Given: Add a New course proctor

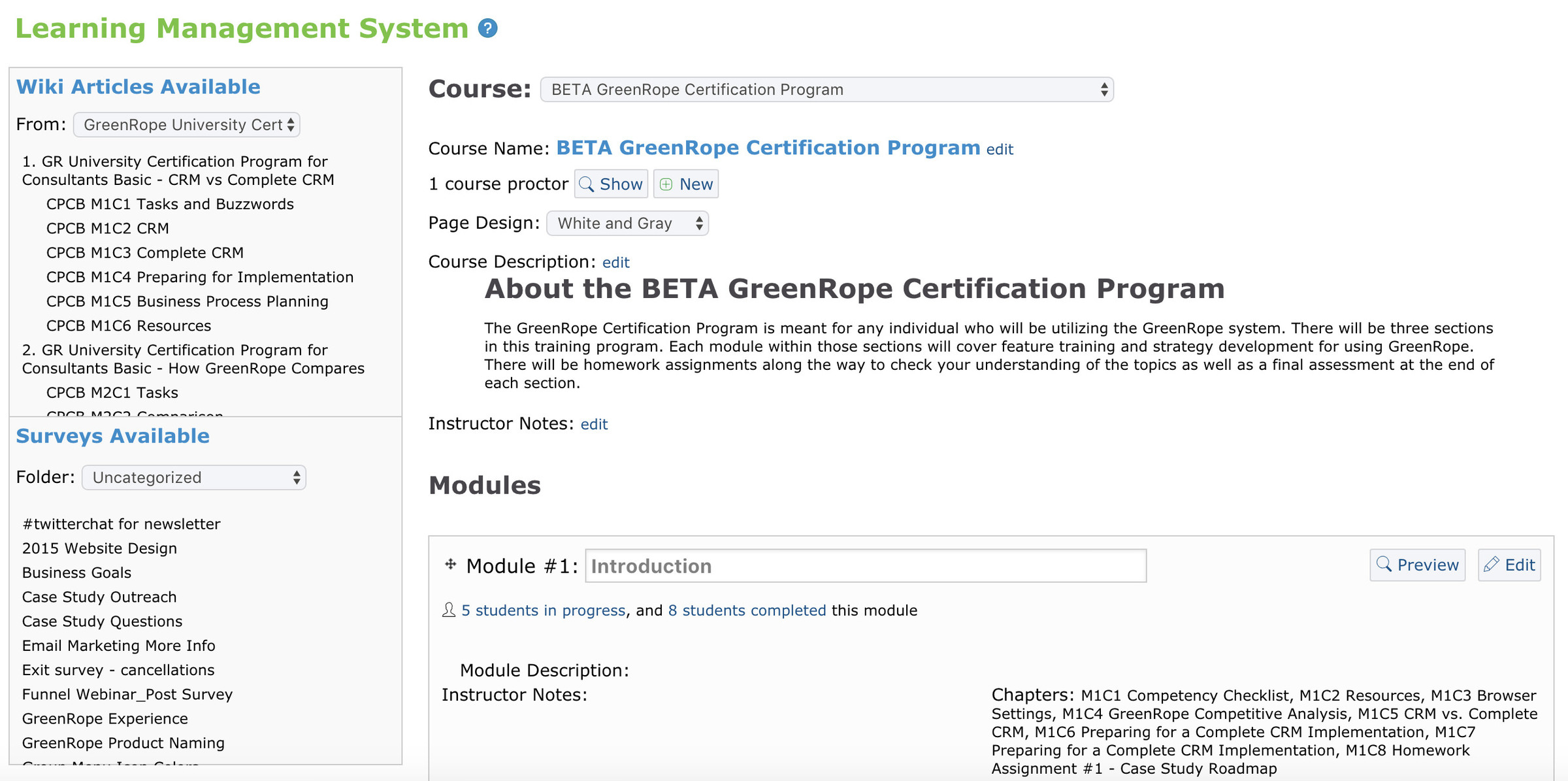Looking at the screenshot, I should [686, 184].
